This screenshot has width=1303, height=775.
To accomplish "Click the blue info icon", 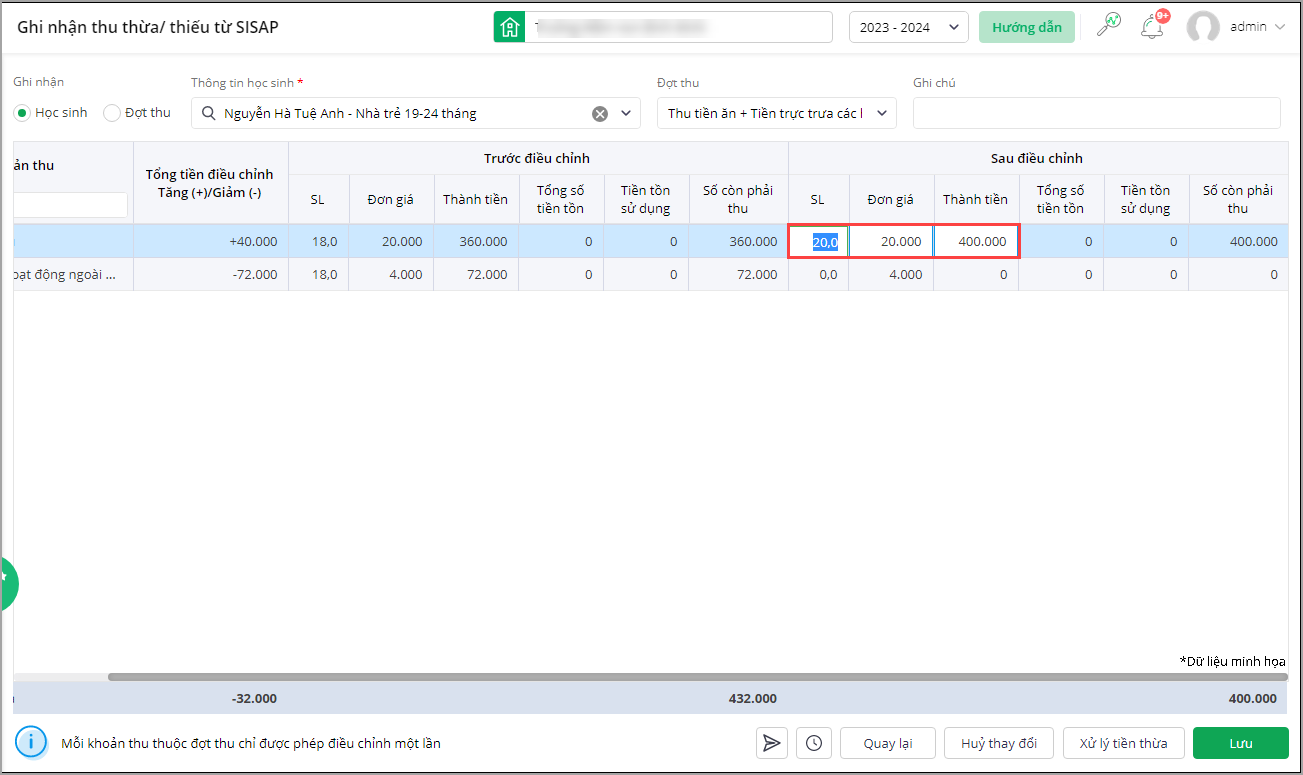I will (x=32, y=742).
